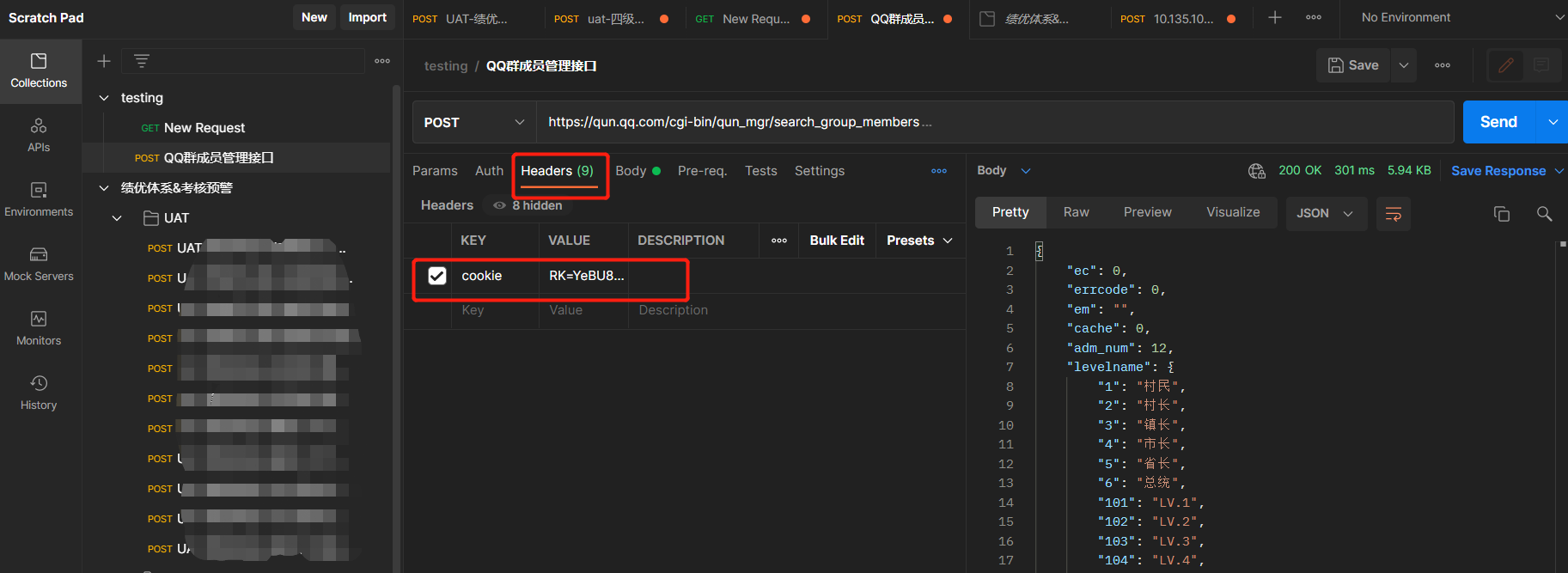Open the JSON format dropdown
The image size is (1568, 573).
(x=1325, y=214)
